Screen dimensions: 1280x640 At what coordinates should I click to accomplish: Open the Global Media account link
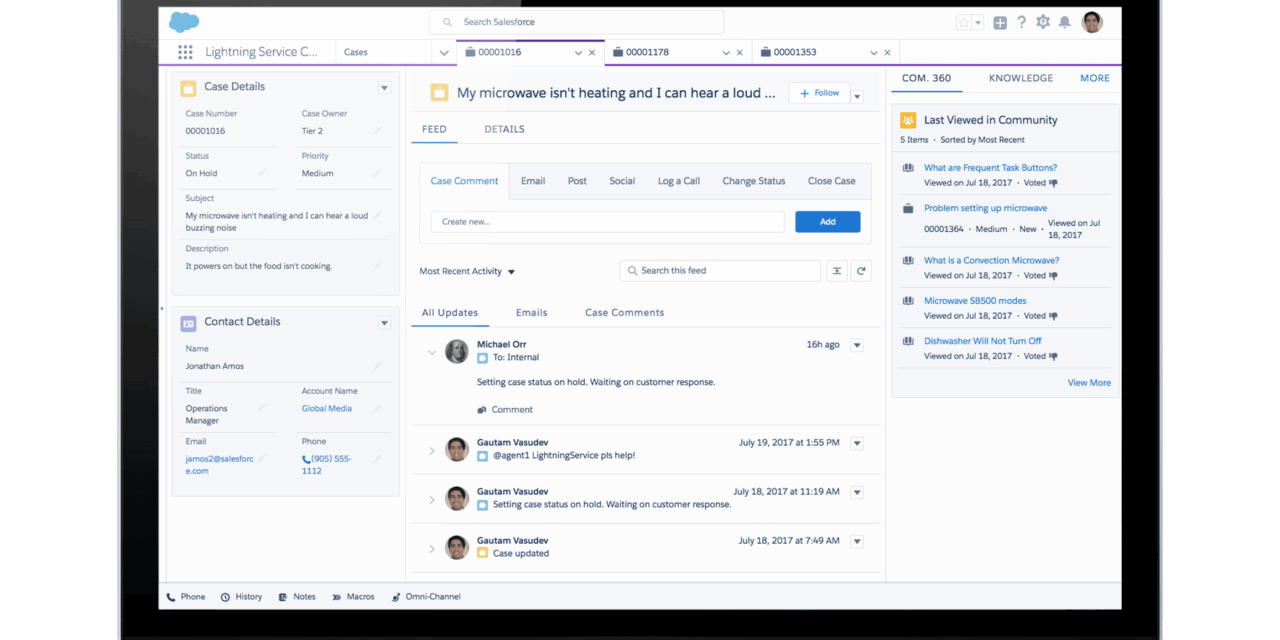[x=327, y=408]
